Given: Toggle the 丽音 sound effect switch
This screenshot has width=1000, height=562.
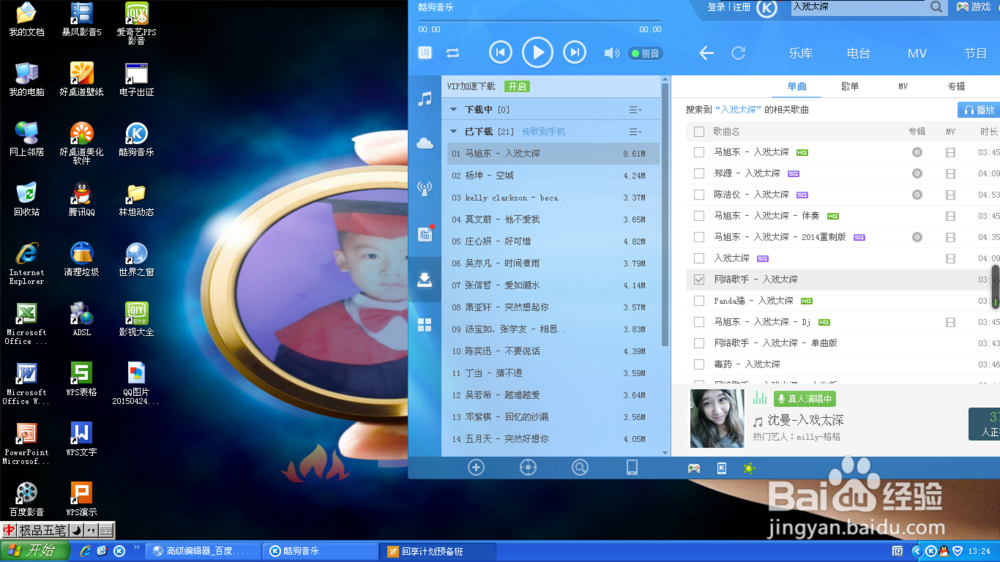Looking at the screenshot, I should pos(645,54).
